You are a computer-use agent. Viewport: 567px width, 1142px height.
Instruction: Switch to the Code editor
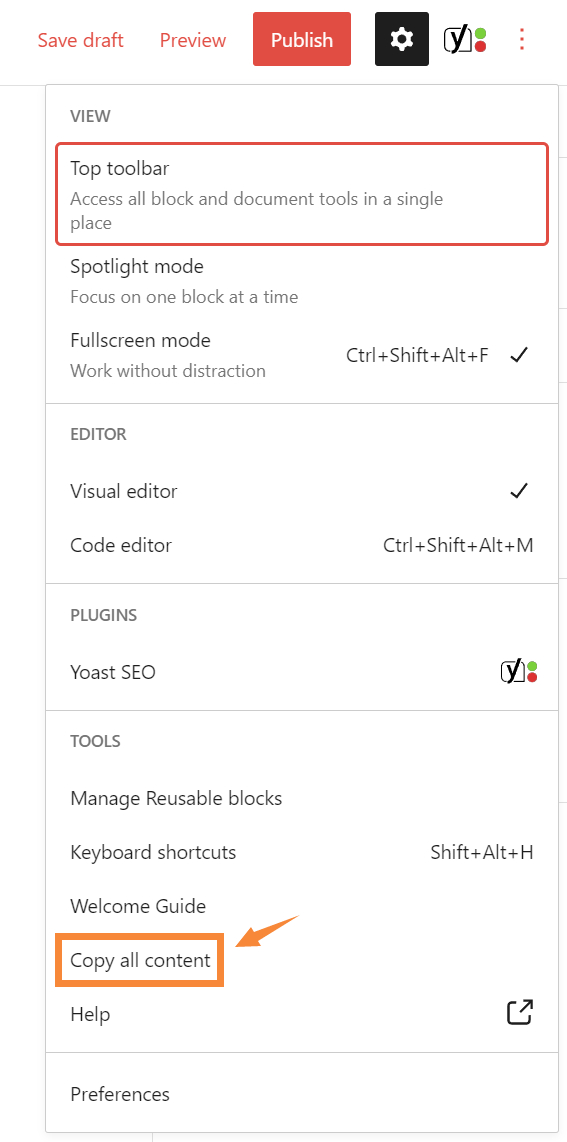point(302,545)
